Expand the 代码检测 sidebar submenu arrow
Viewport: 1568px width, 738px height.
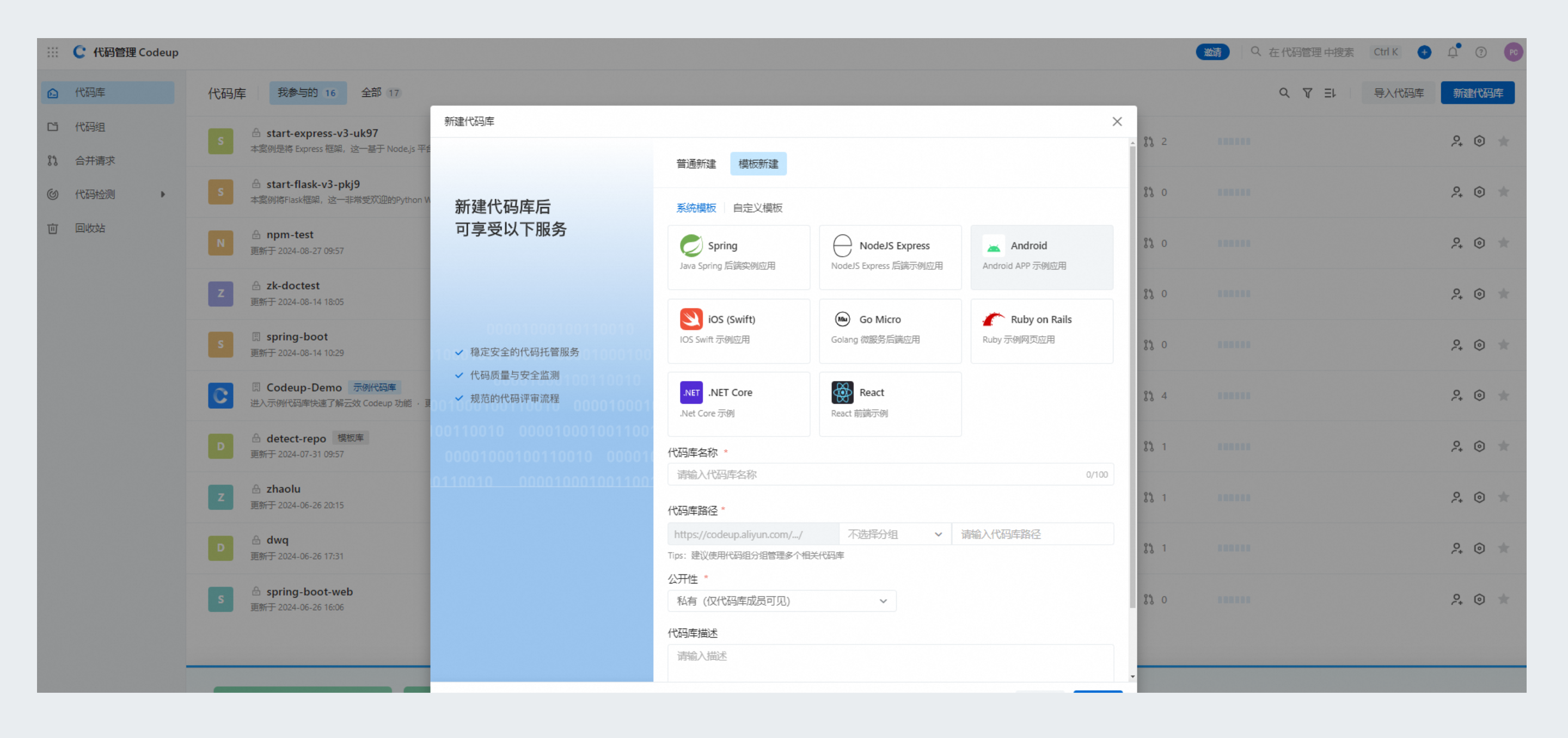pos(163,195)
